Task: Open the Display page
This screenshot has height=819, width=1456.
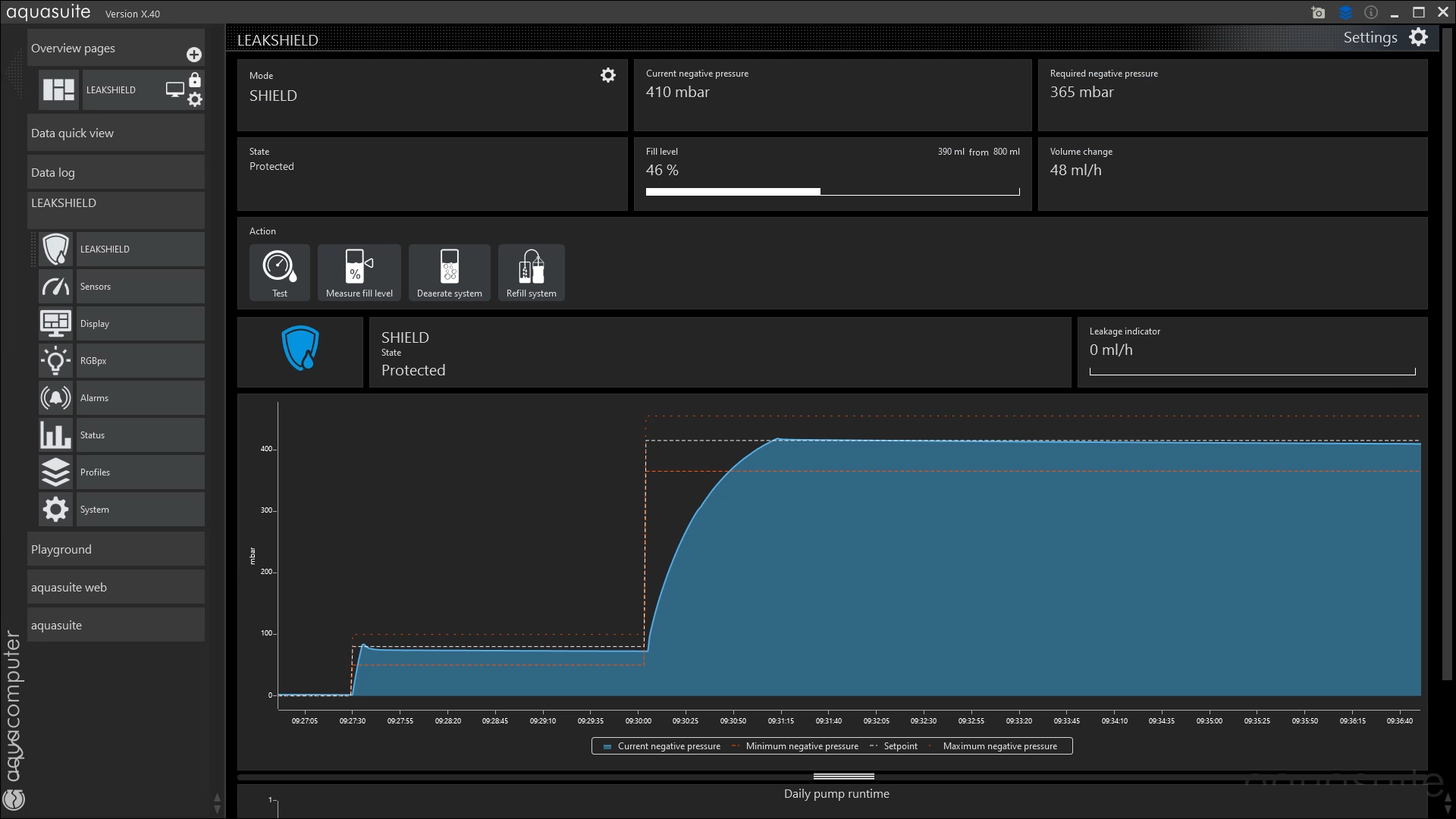Action: click(x=140, y=324)
